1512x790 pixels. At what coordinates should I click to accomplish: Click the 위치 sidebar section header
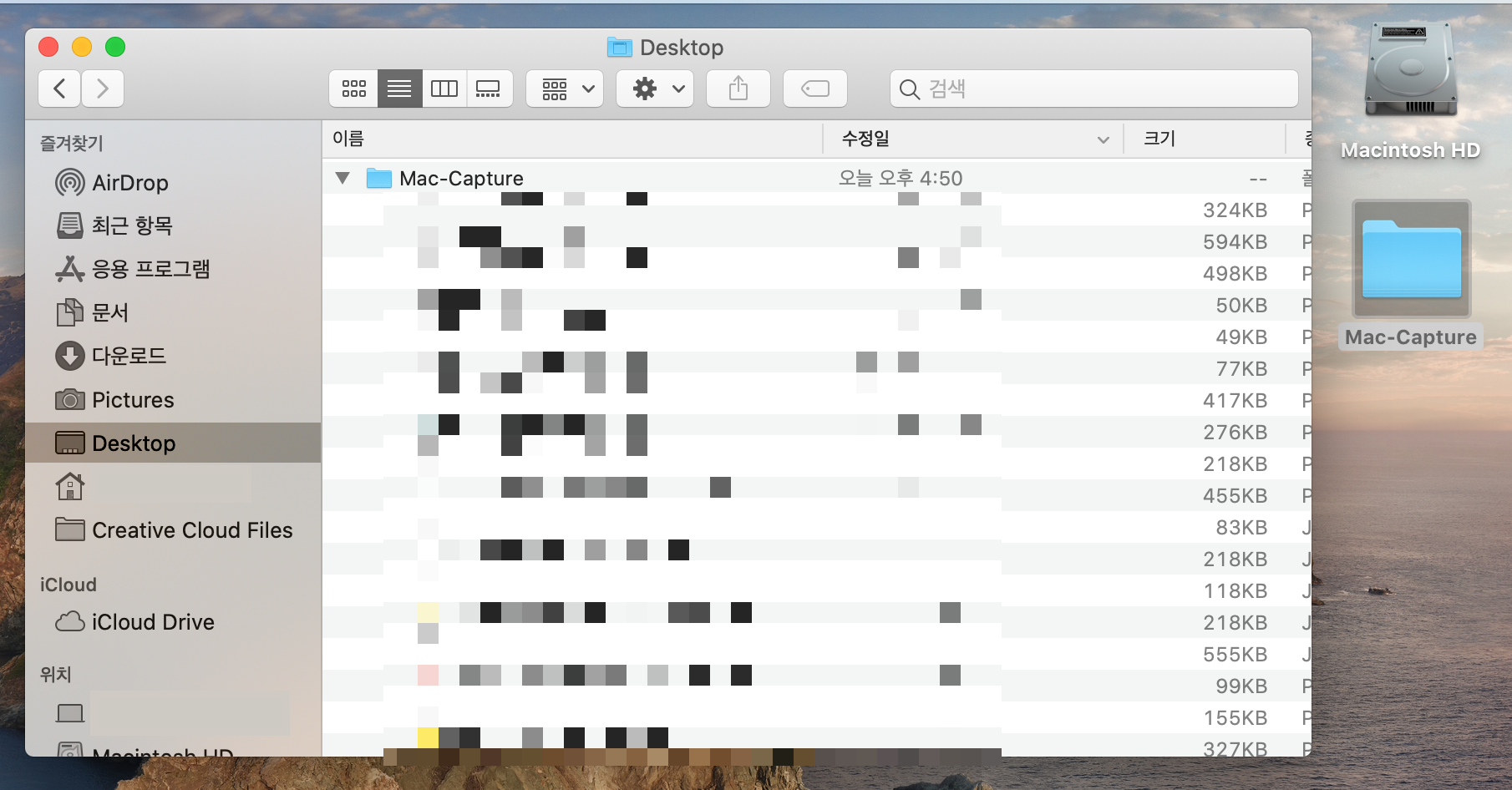point(56,675)
